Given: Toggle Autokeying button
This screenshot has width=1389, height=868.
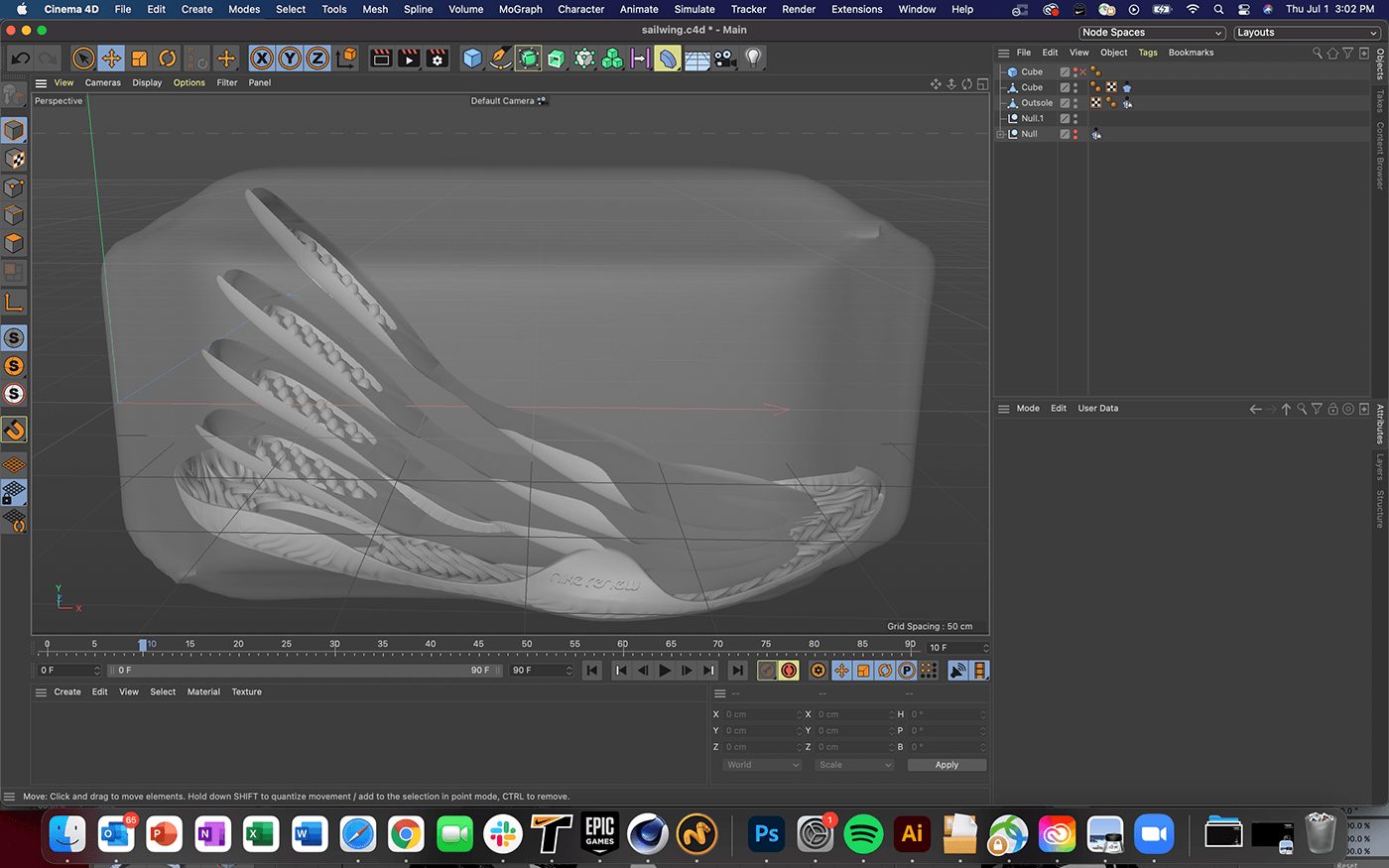Looking at the screenshot, I should [x=789, y=671].
